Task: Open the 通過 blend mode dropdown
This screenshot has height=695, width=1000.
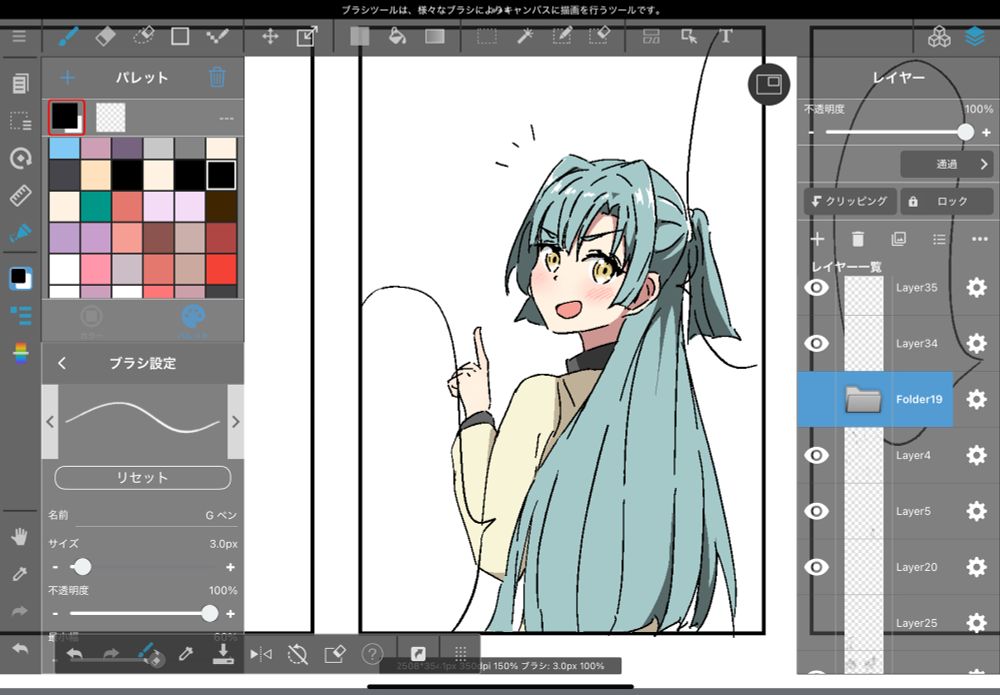Action: (946, 165)
